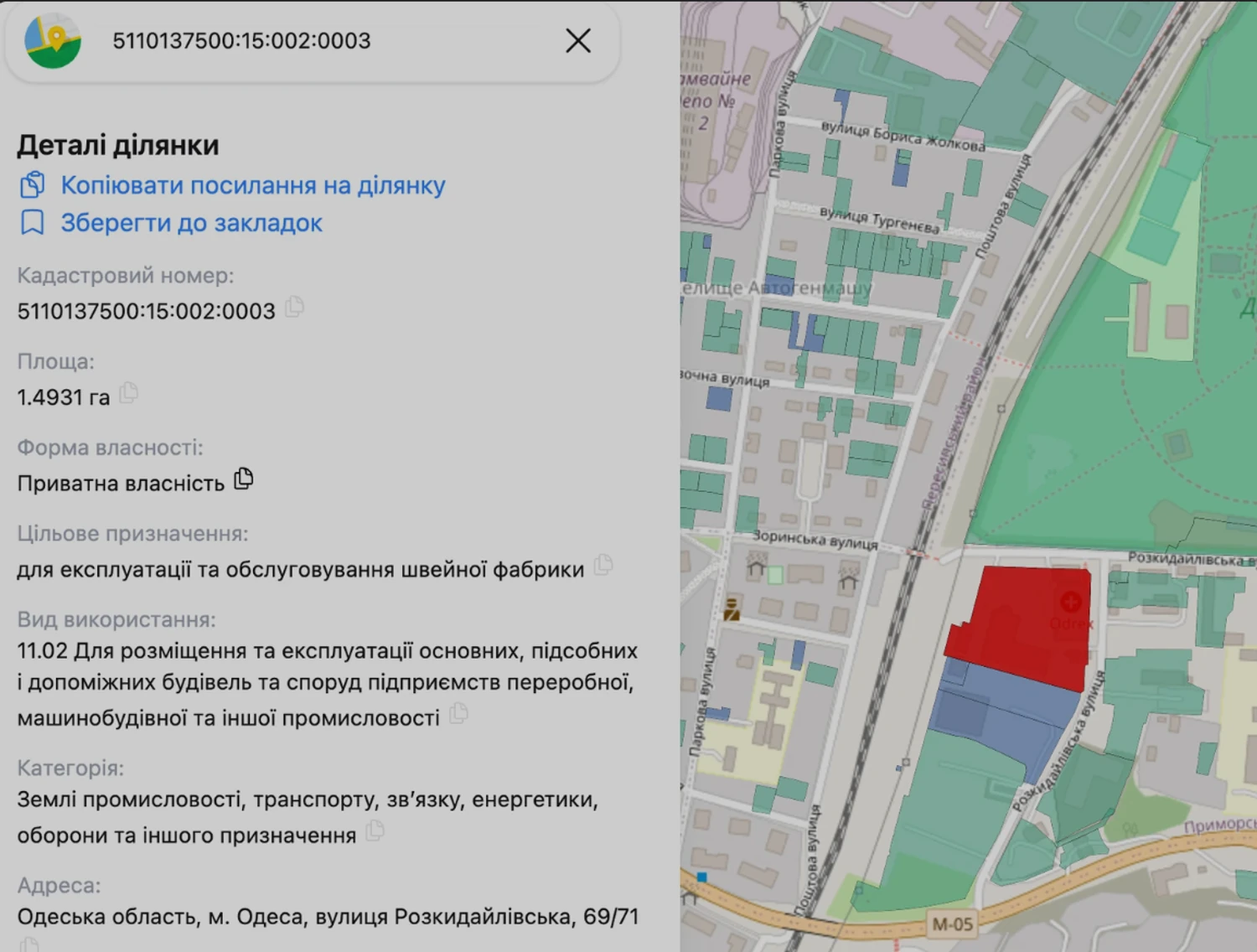Click the cadastral map logo icon
Image resolution: width=1257 pixels, height=952 pixels.
(x=53, y=40)
